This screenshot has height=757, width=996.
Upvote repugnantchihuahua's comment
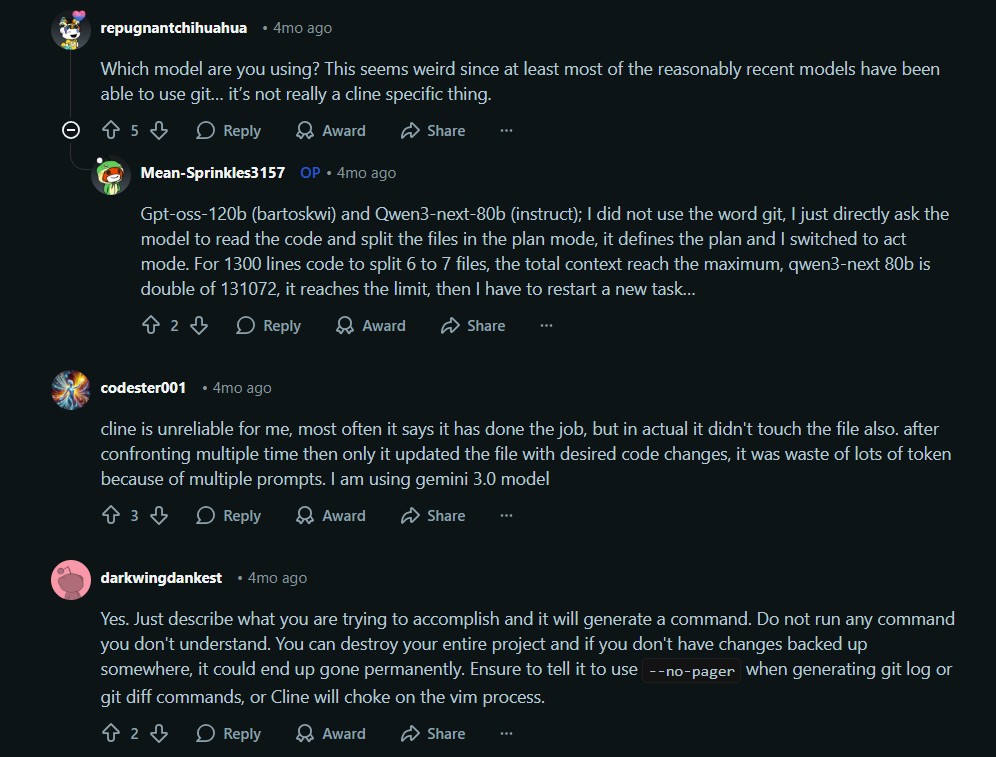[111, 131]
